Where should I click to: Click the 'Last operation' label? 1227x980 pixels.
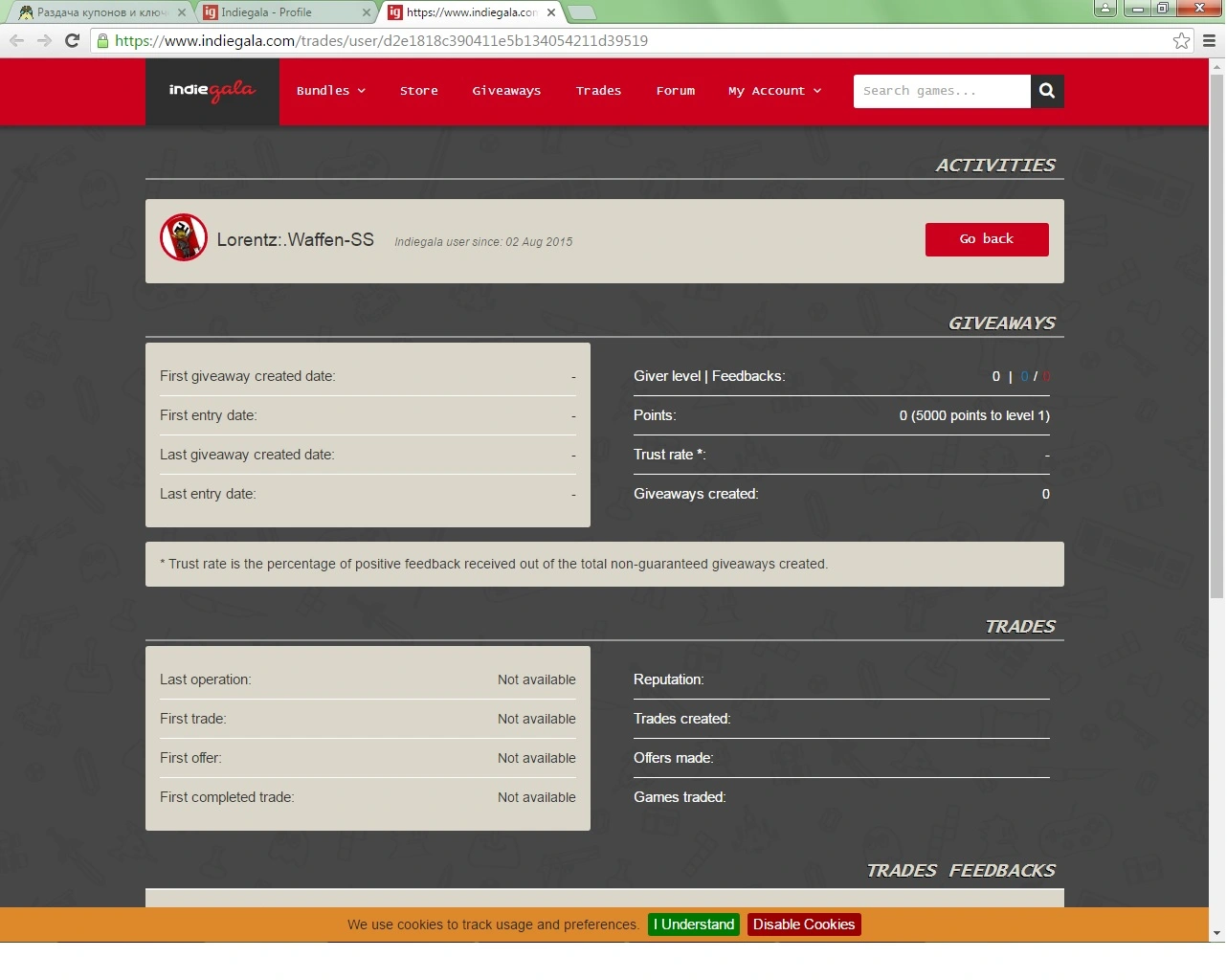[x=206, y=679]
